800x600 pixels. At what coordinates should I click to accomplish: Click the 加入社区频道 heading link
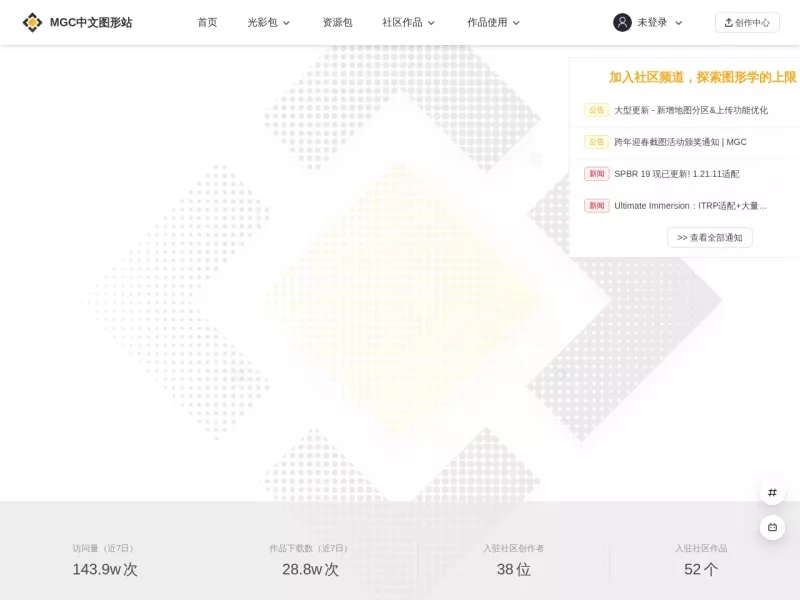tap(703, 77)
